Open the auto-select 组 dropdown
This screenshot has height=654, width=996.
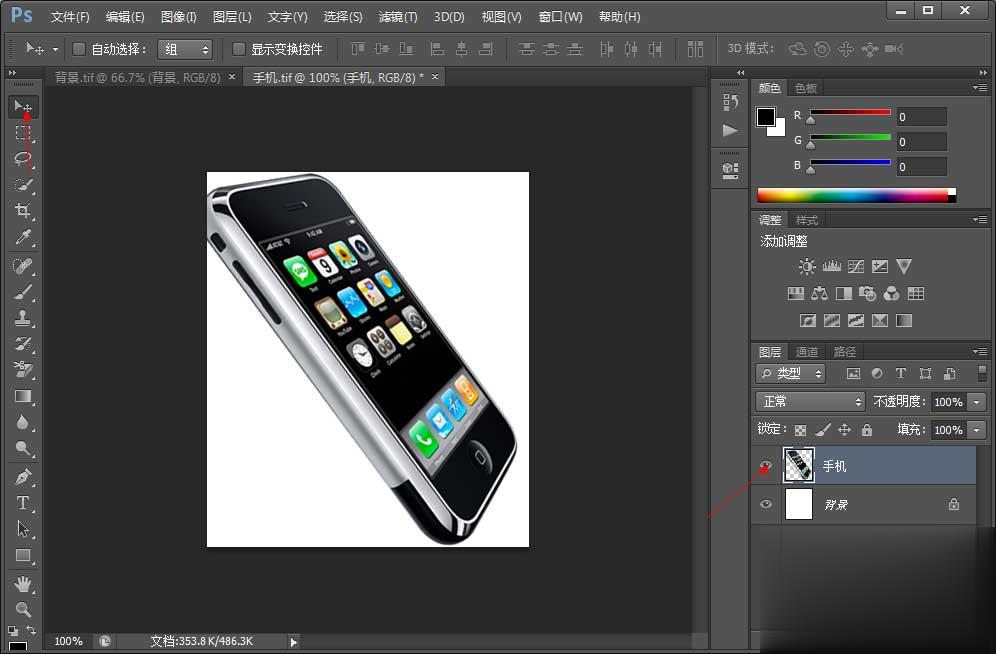[185, 49]
